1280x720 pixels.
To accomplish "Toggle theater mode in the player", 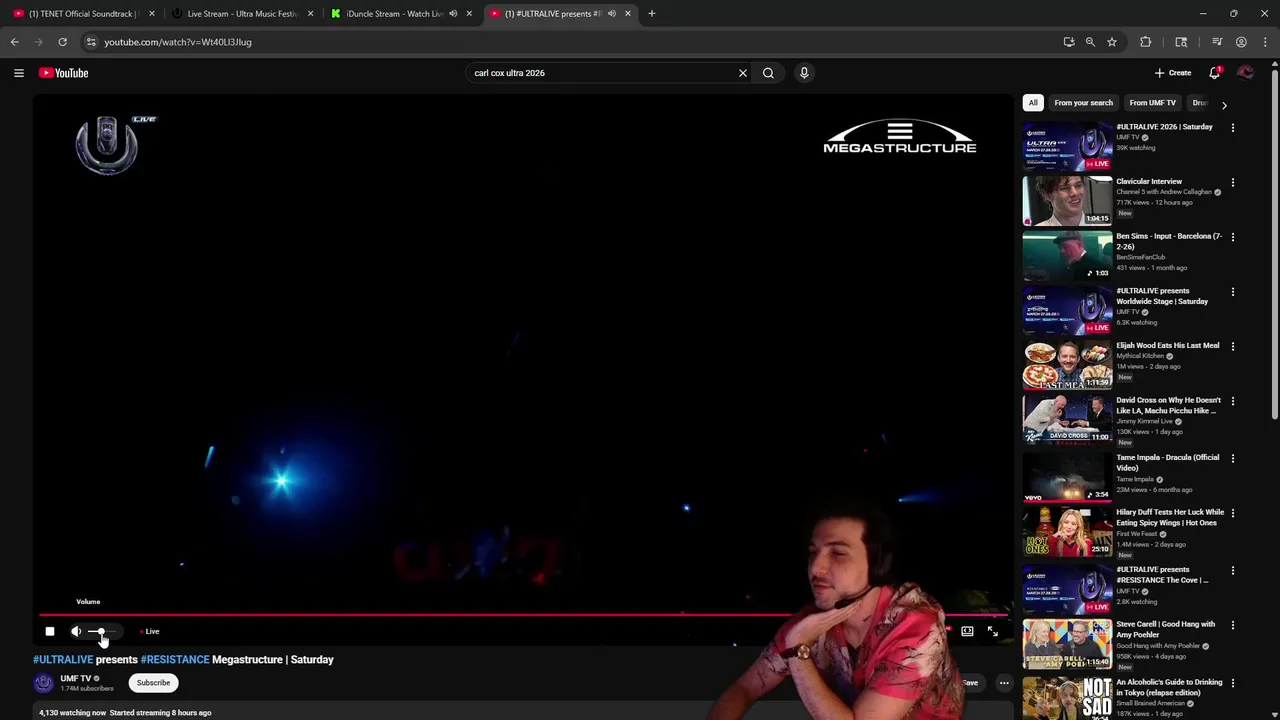I will click(x=967, y=631).
